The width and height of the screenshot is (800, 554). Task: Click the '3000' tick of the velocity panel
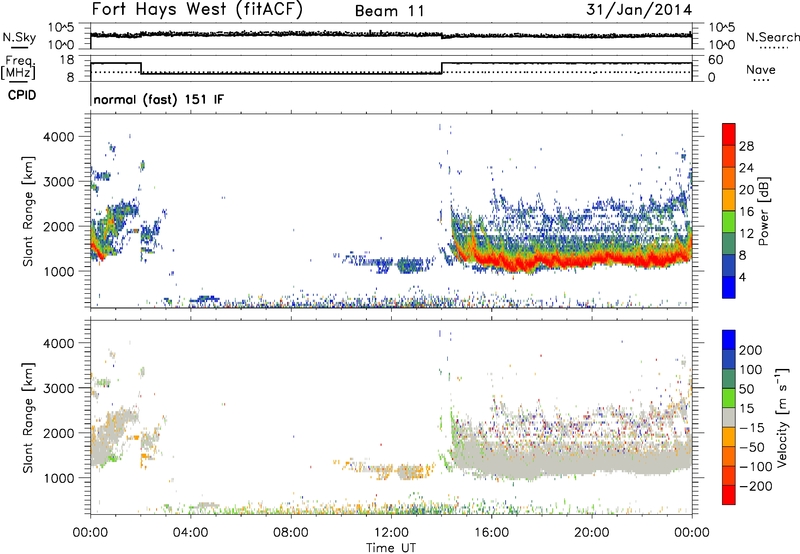[x=59, y=388]
